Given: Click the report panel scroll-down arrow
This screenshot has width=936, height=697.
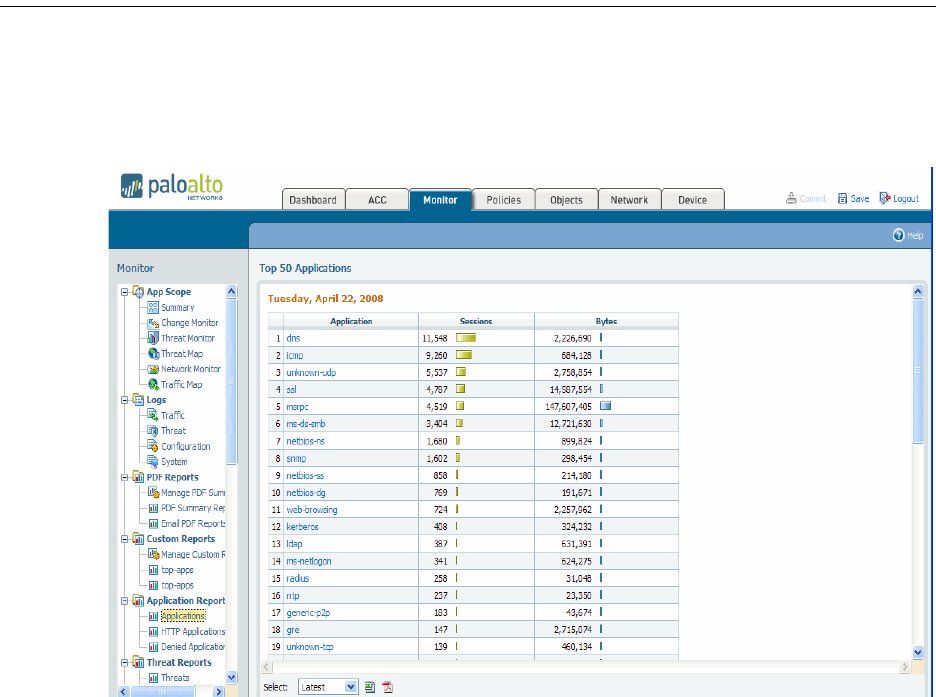Looking at the screenshot, I should click(918, 652).
